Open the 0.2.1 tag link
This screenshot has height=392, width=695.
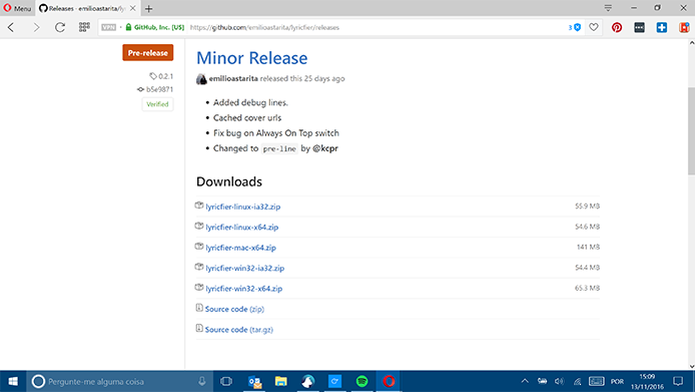pyautogui.click(x=161, y=76)
